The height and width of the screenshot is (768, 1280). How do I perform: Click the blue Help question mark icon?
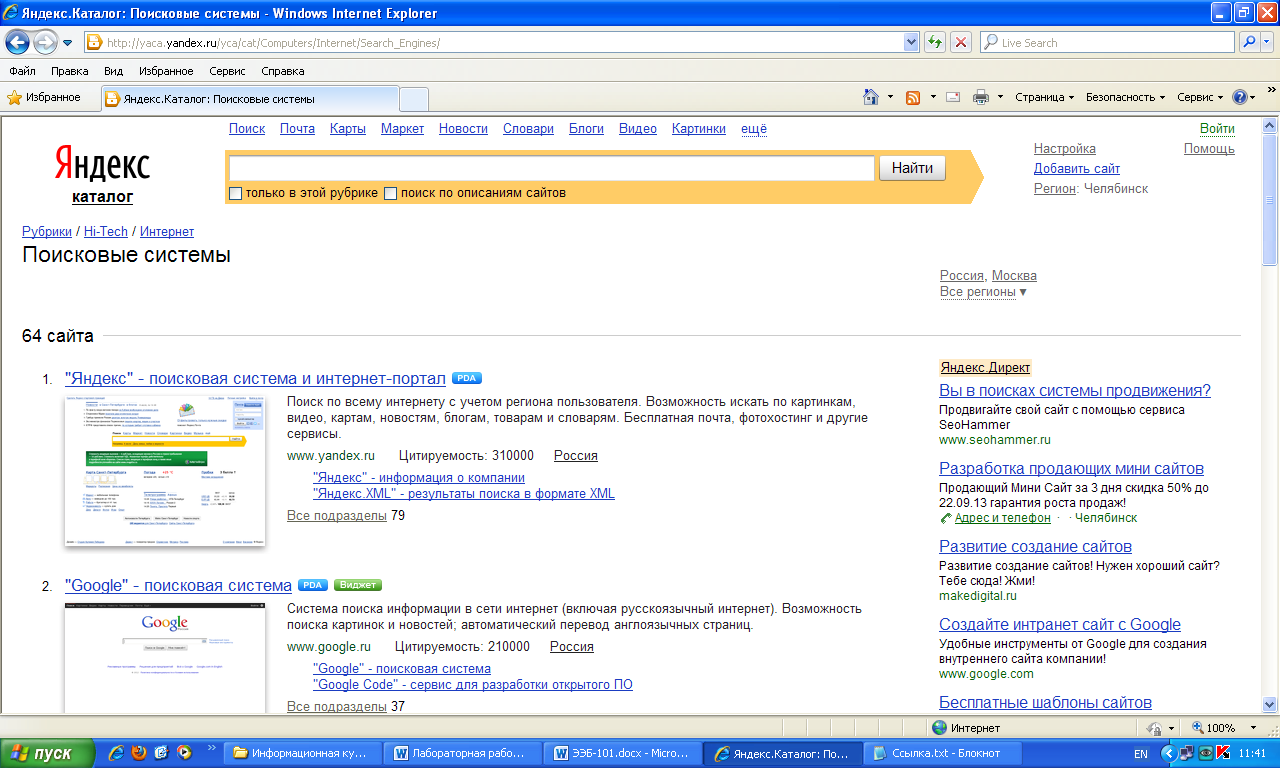pyautogui.click(x=1240, y=97)
